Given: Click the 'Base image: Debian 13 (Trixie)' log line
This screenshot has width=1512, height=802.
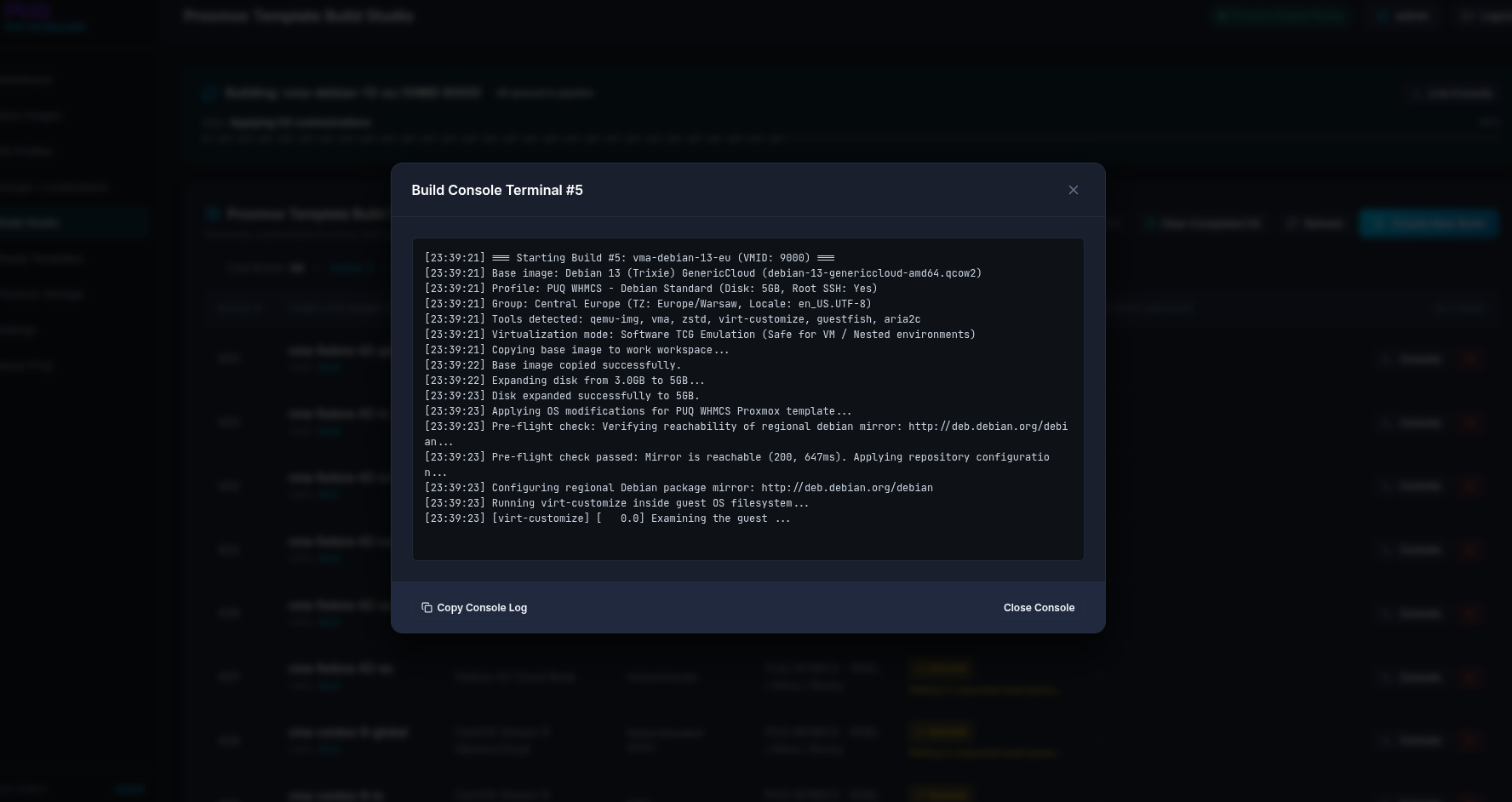Looking at the screenshot, I should coord(703,273).
